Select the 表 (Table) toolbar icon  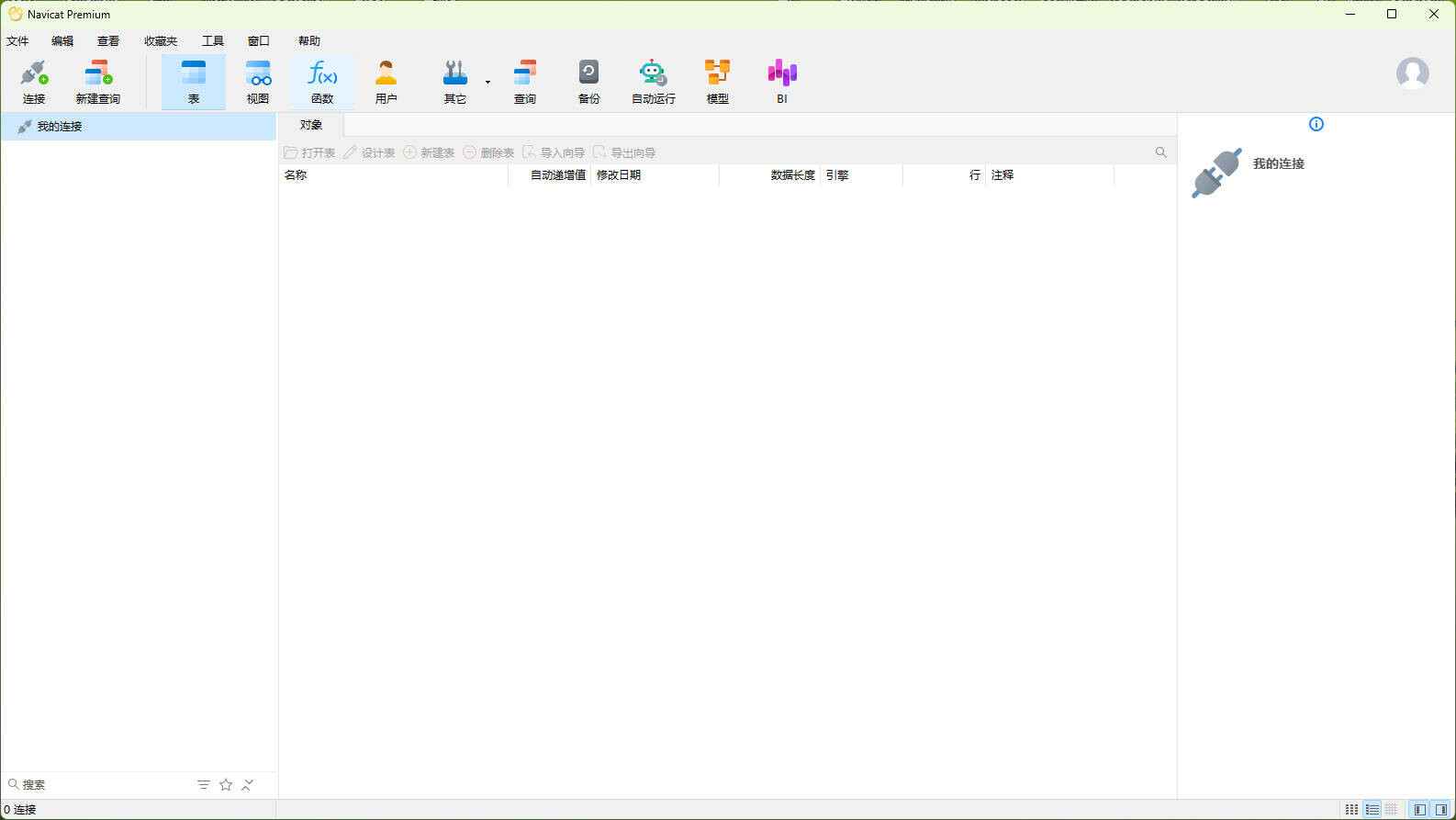(194, 82)
